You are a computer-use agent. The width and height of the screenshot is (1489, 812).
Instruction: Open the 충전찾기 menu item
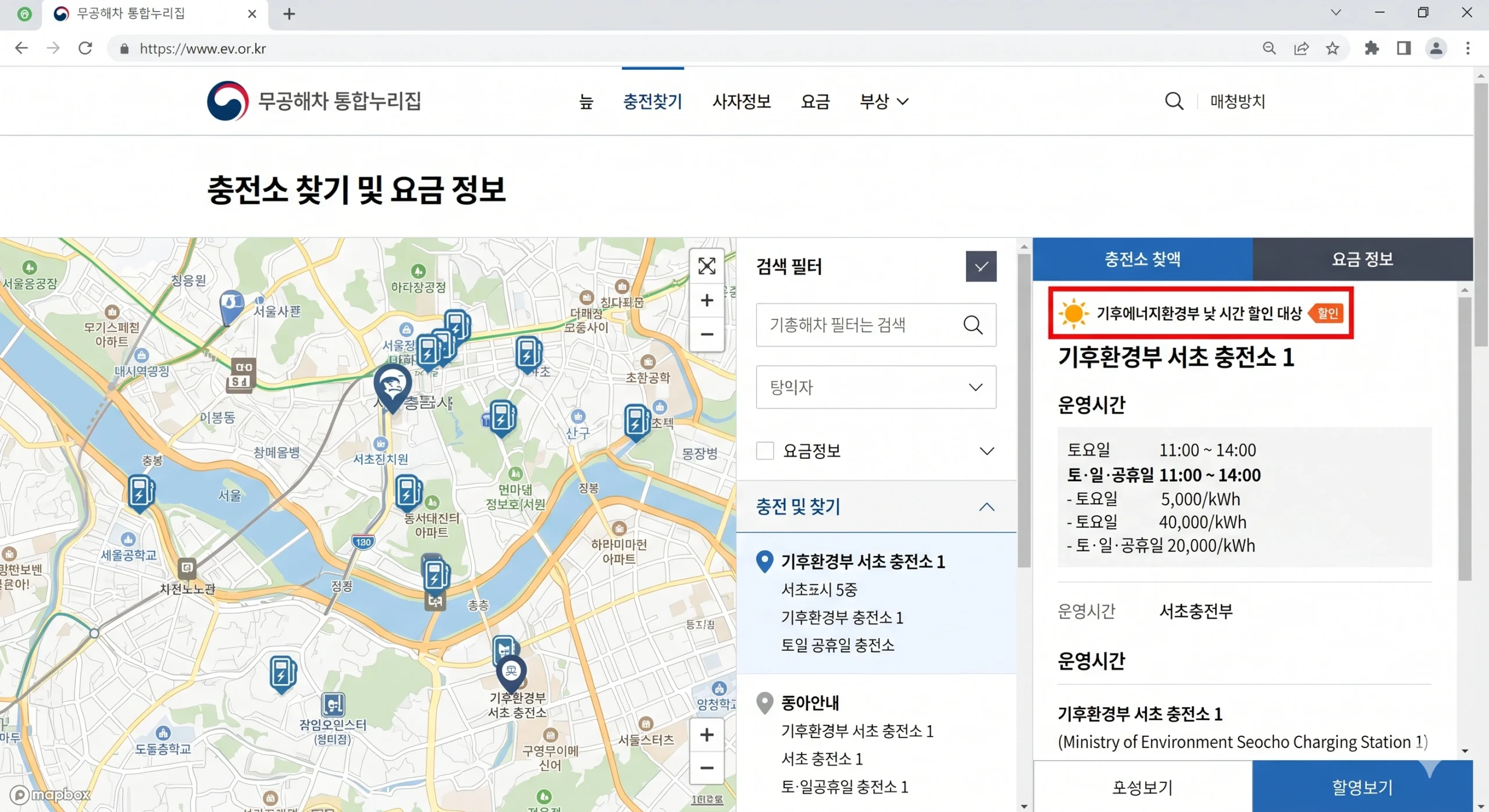pyautogui.click(x=653, y=101)
